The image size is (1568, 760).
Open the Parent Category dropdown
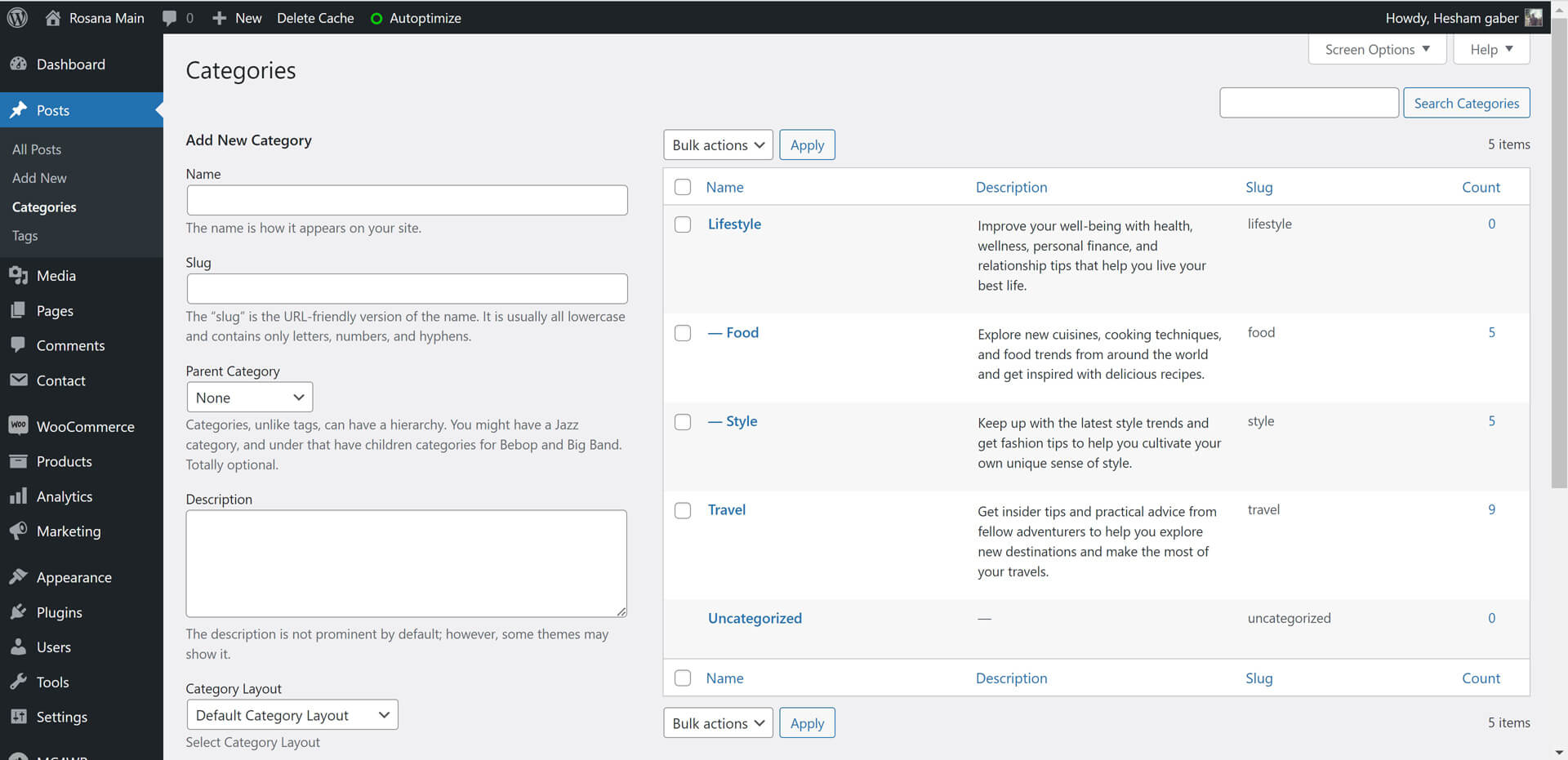click(249, 398)
